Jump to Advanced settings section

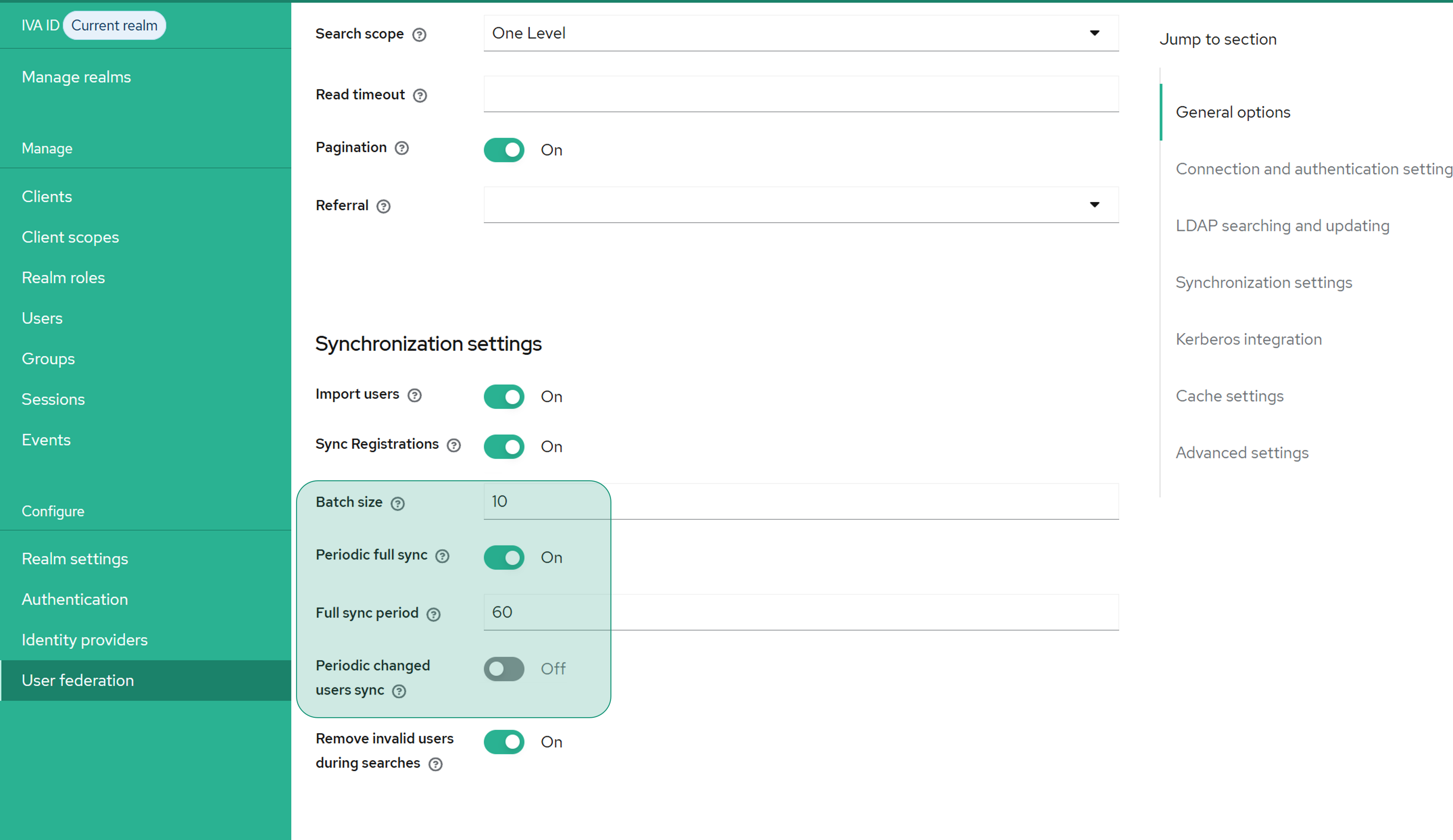point(1242,452)
